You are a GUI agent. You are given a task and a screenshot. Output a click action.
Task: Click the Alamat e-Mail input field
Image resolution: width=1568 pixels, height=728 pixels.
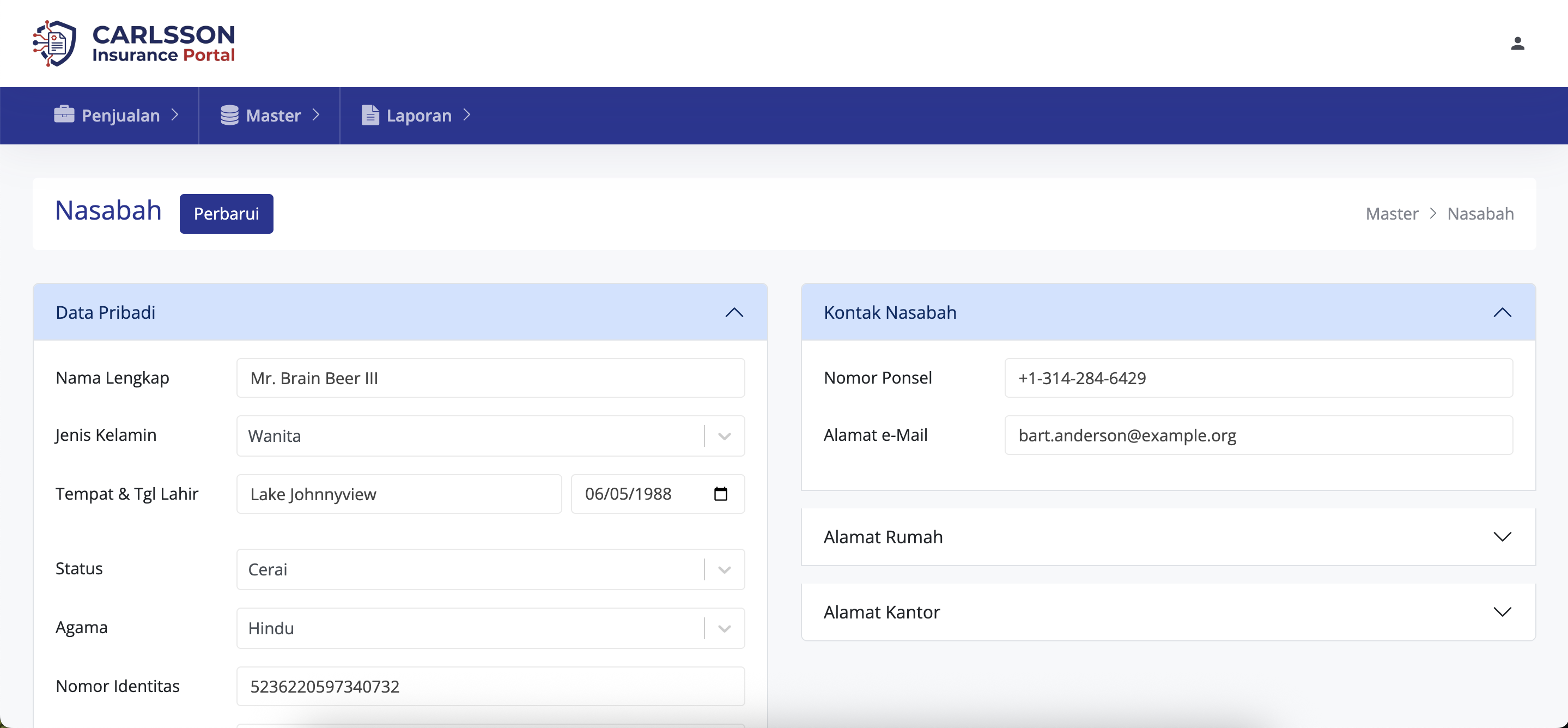click(x=1259, y=435)
